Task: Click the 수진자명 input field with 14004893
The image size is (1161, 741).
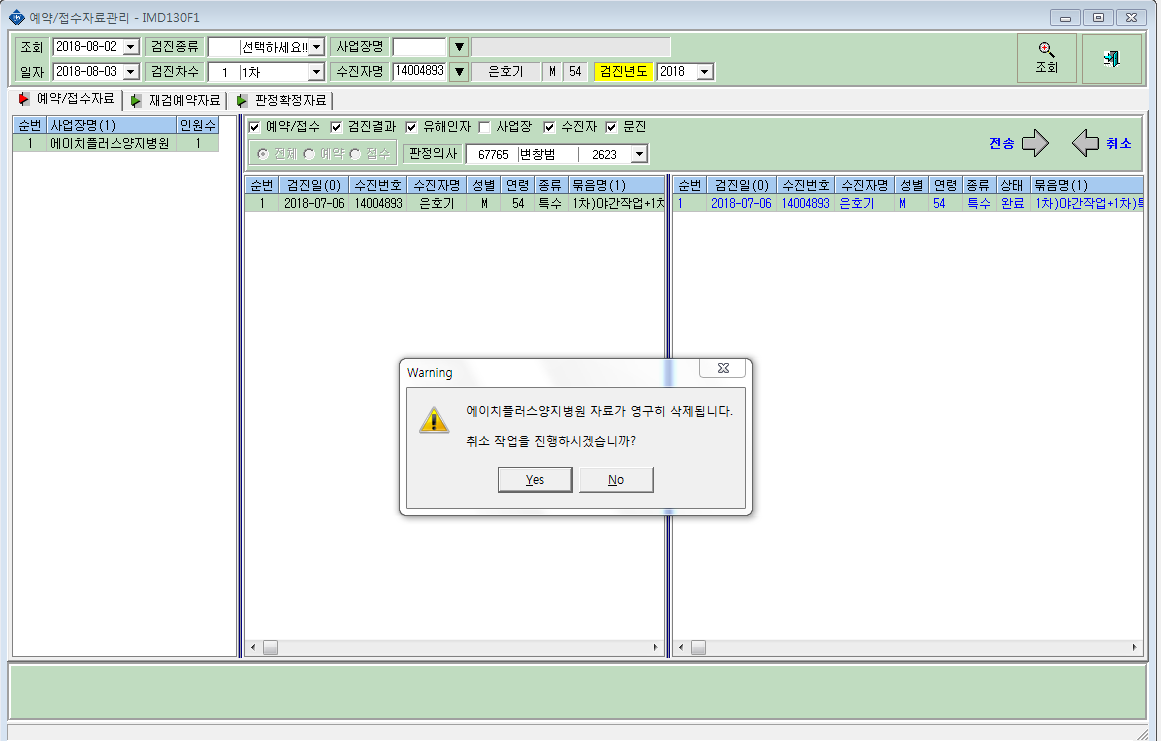Action: pos(419,72)
